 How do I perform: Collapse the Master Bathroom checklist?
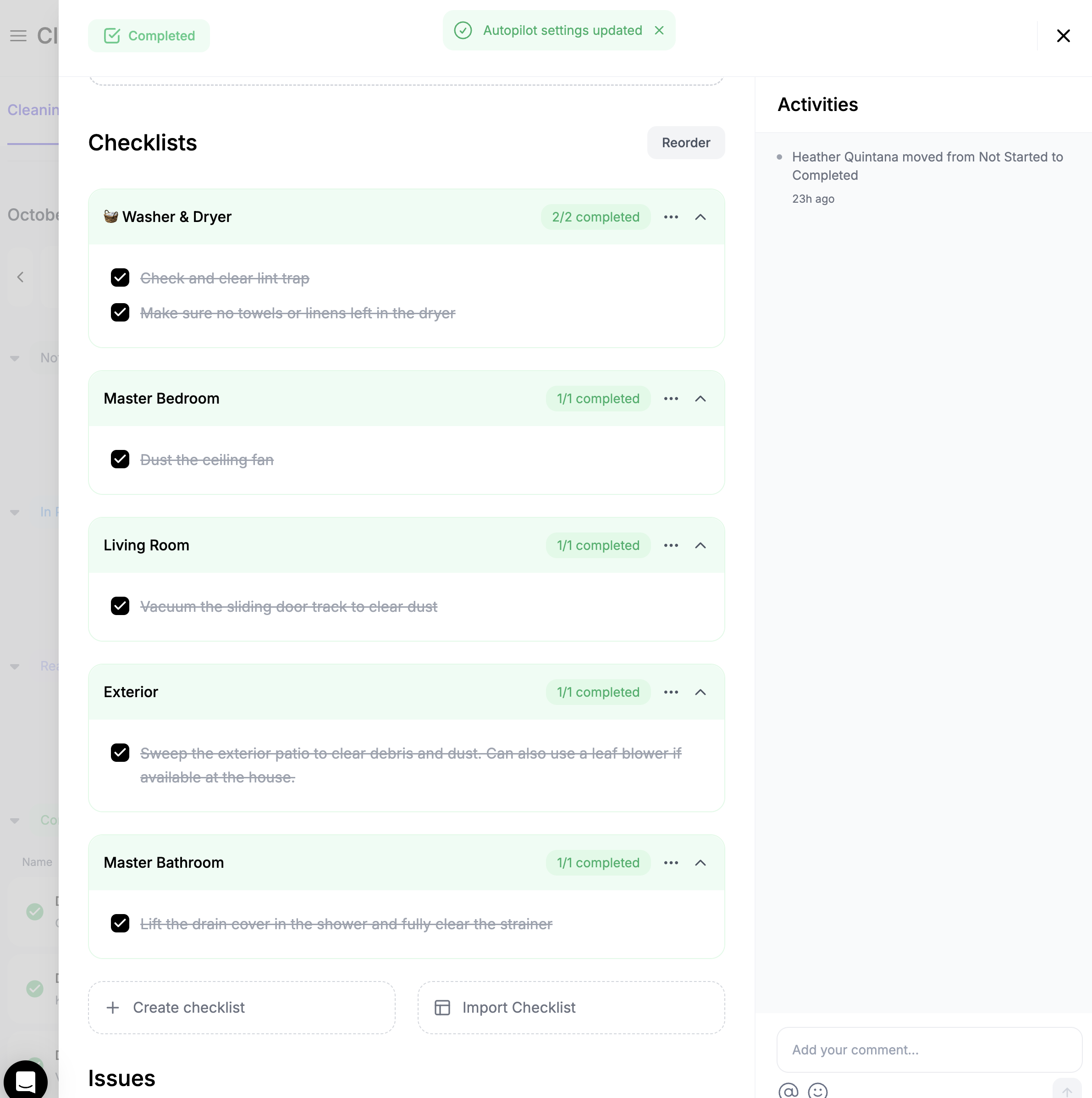click(x=700, y=863)
